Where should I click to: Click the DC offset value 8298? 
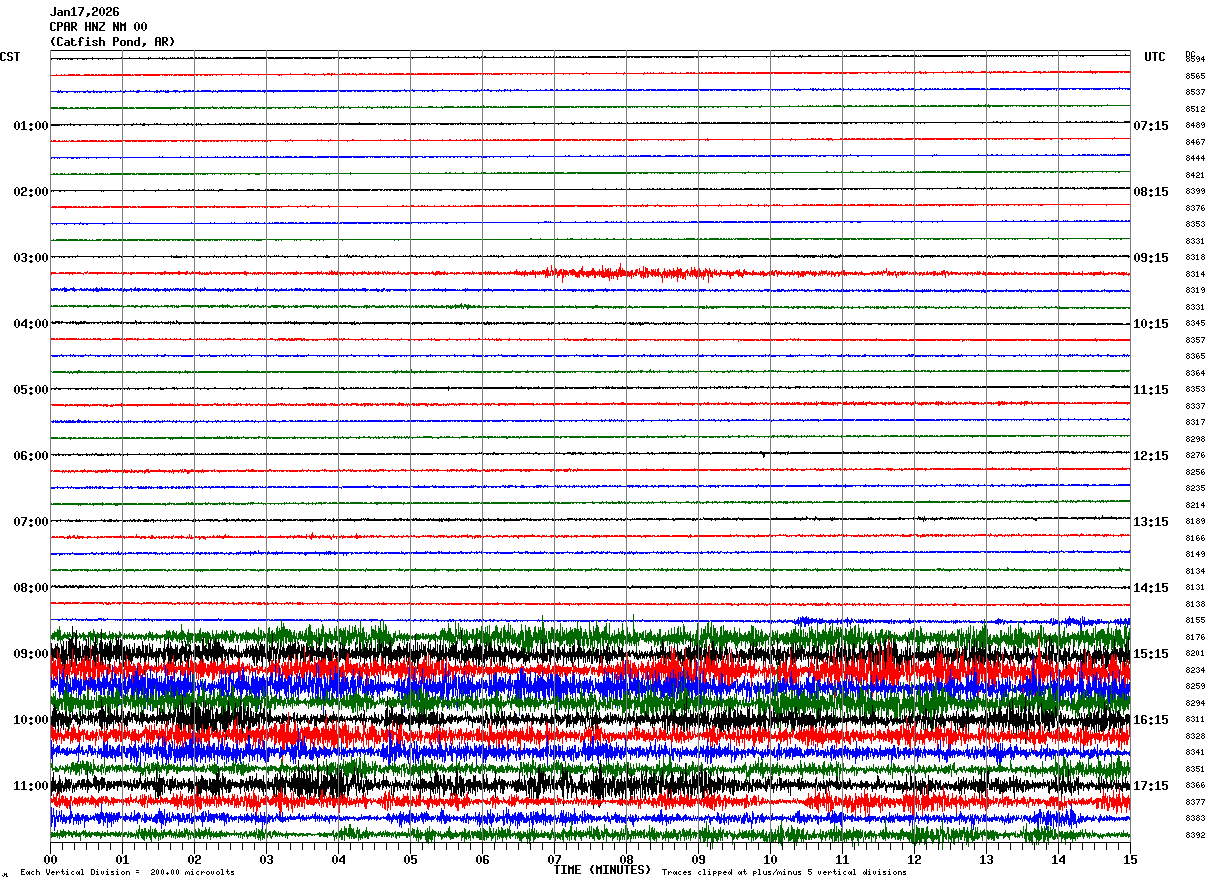coord(1195,439)
